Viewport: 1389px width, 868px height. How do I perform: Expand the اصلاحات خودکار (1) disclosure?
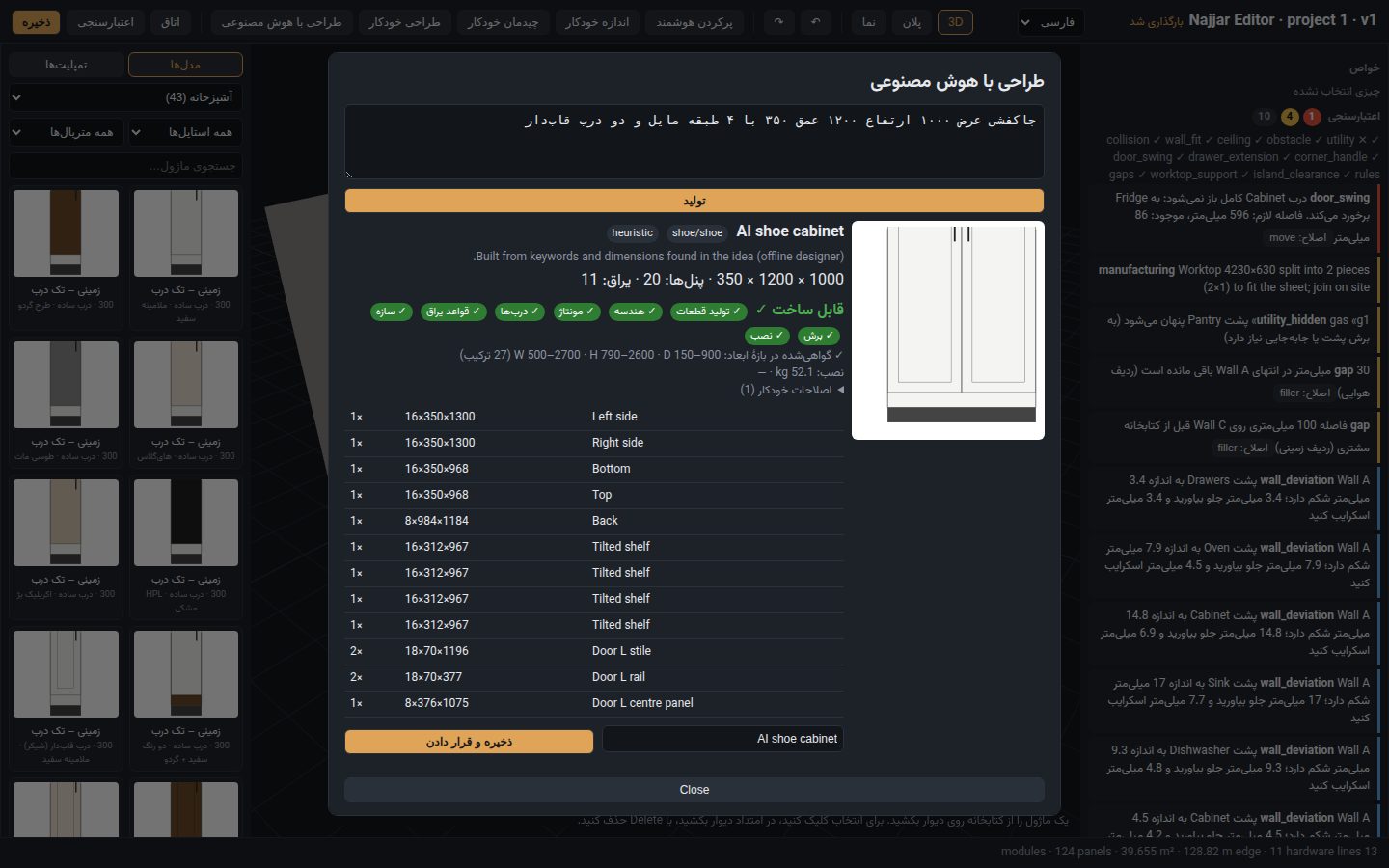[792, 390]
